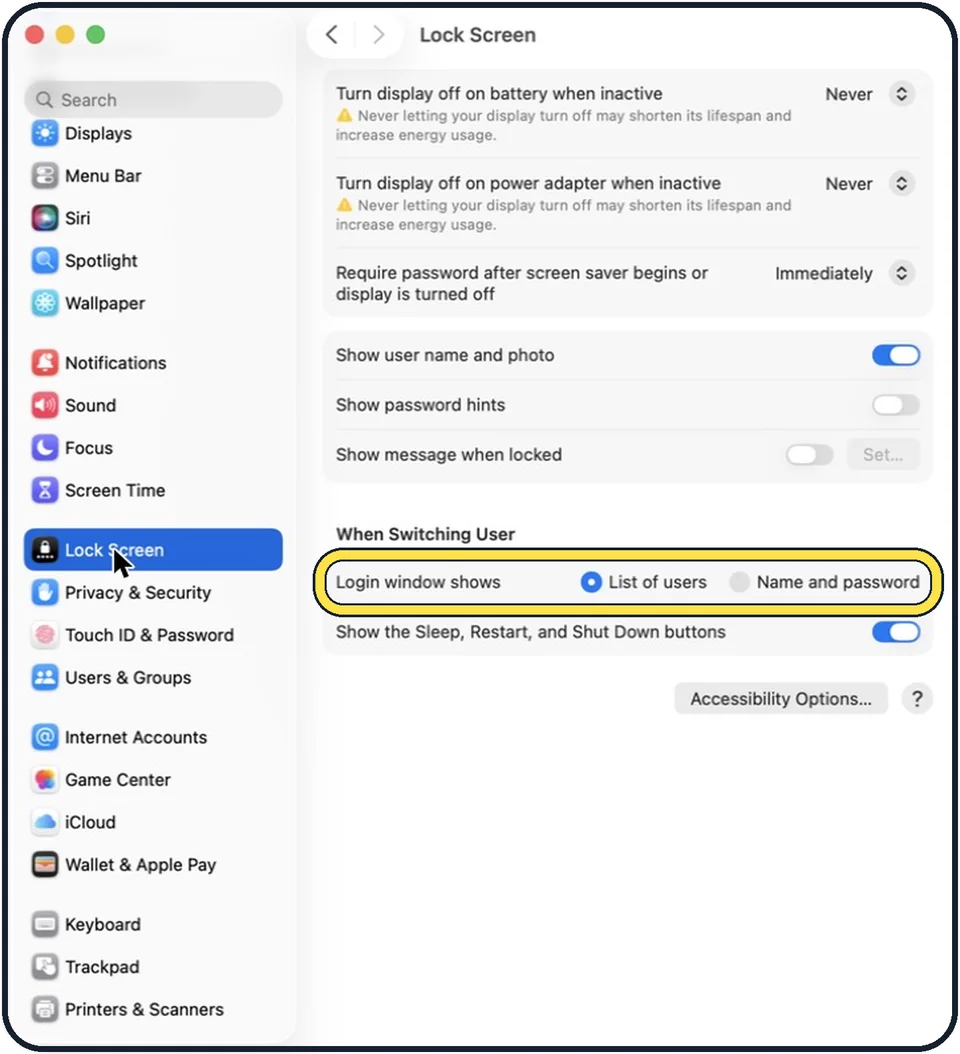
Task: Go to Users & Groups settings
Action: click(153, 678)
